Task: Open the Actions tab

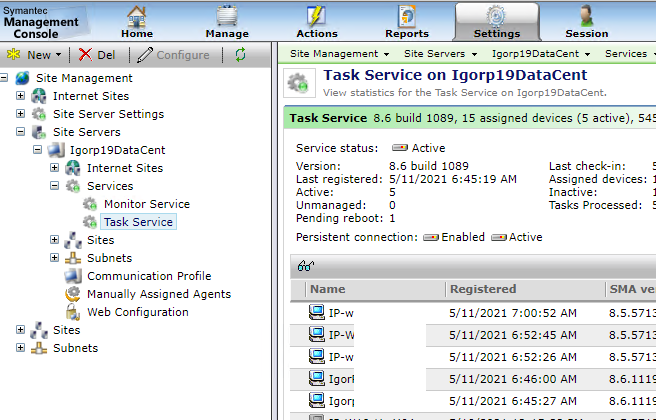Action: (x=317, y=22)
